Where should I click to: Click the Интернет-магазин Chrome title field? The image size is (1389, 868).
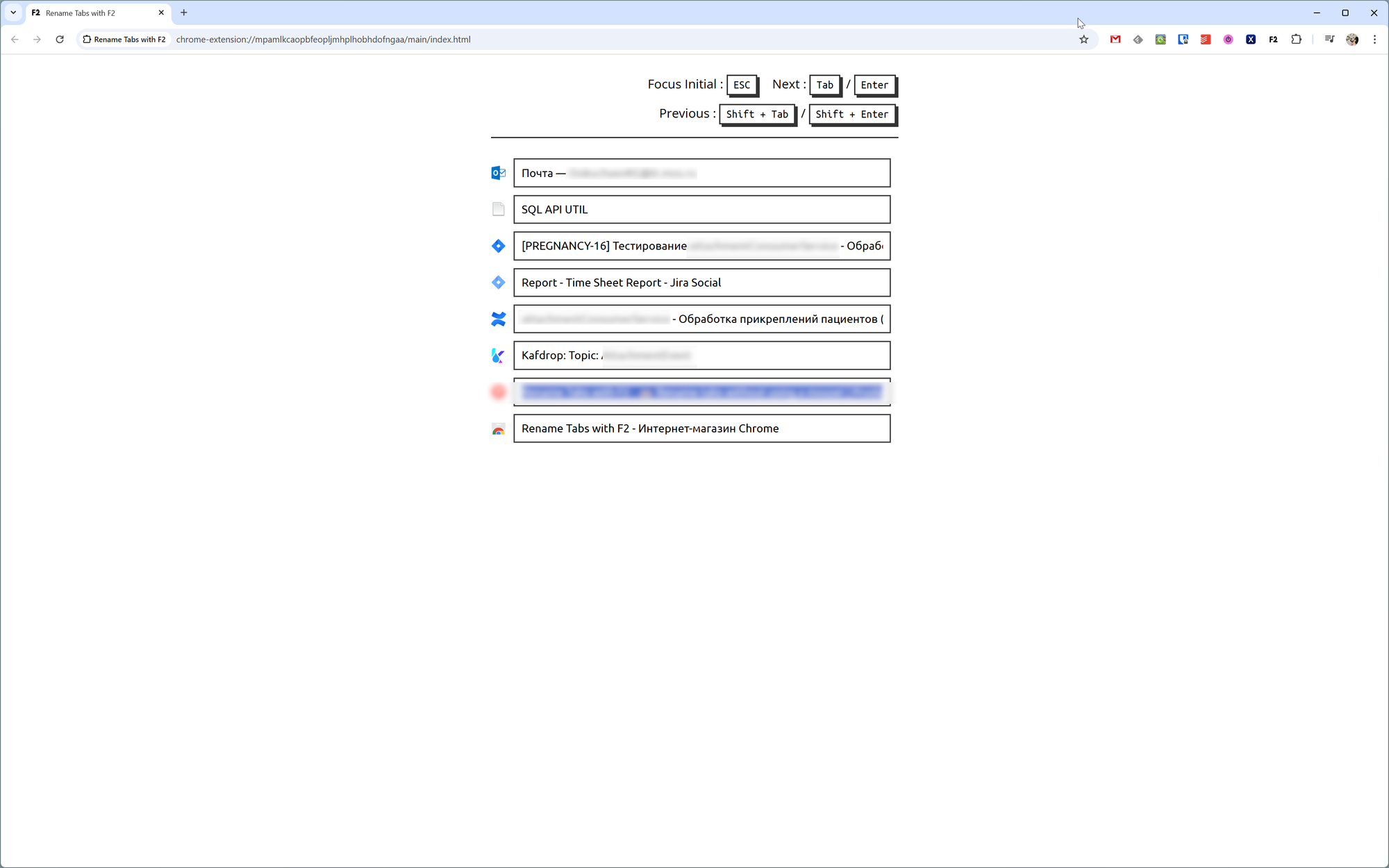coord(701,428)
